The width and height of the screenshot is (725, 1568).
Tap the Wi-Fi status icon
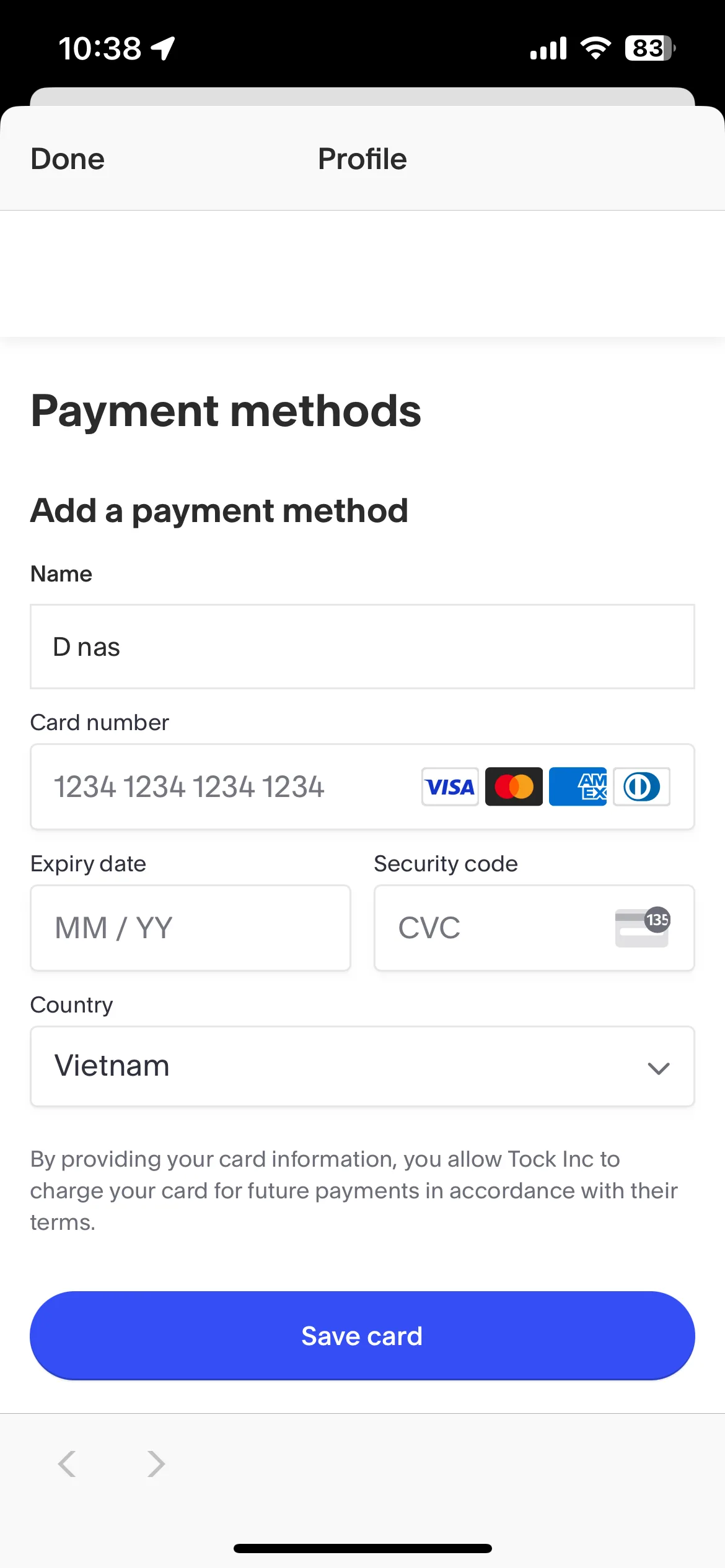pos(595,48)
